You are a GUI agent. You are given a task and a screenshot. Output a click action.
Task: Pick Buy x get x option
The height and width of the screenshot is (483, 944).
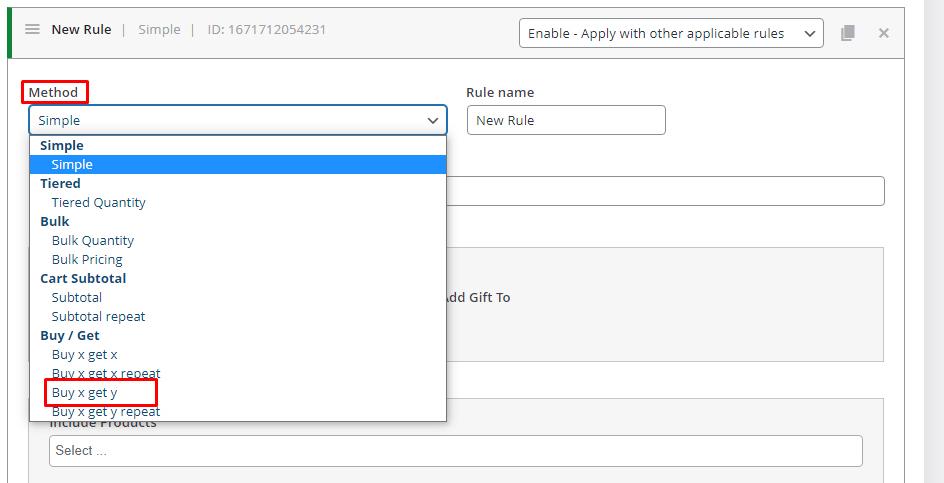[238, 355]
